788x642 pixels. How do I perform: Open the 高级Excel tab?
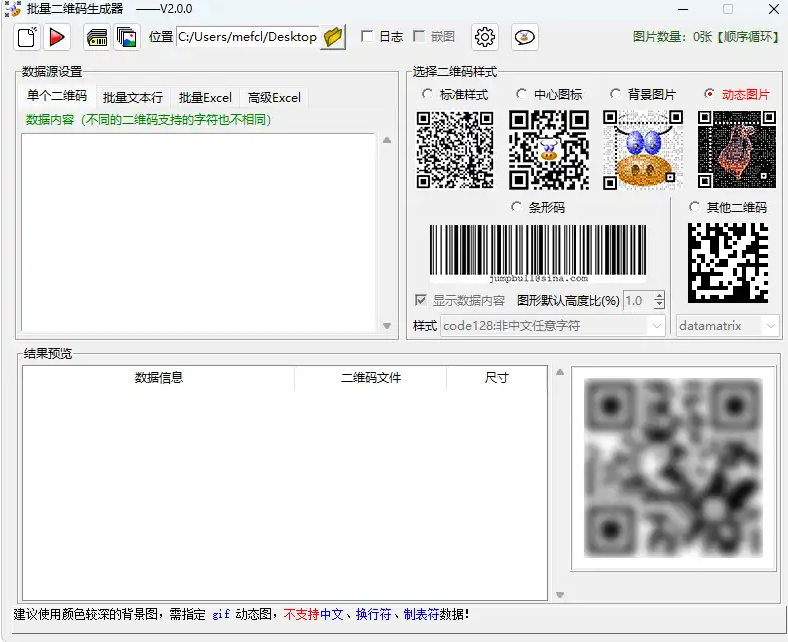[274, 98]
